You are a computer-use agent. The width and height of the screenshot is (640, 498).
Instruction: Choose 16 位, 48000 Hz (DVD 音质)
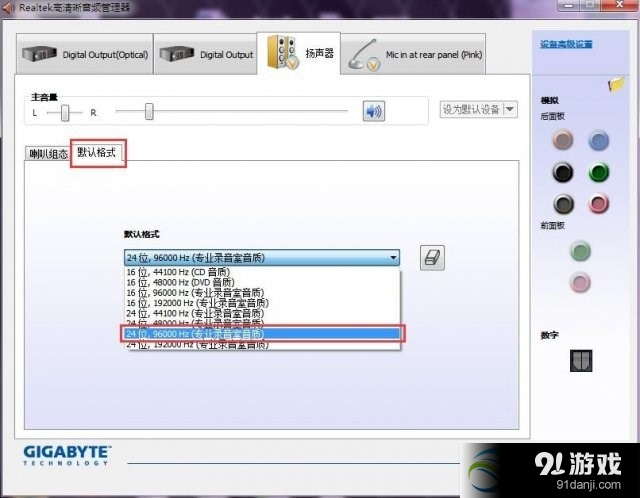[x=262, y=282]
